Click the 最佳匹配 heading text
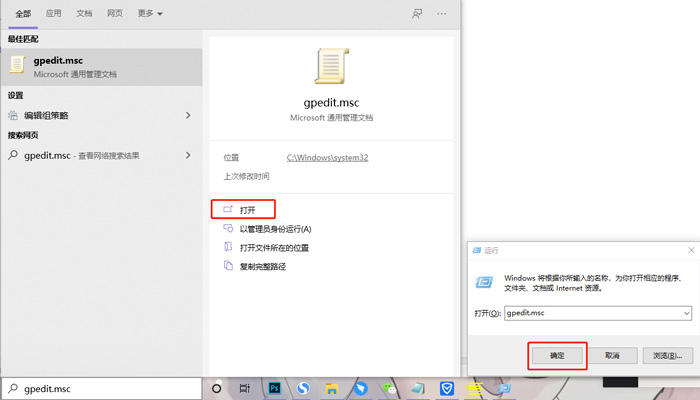700x400 pixels. [x=23, y=39]
